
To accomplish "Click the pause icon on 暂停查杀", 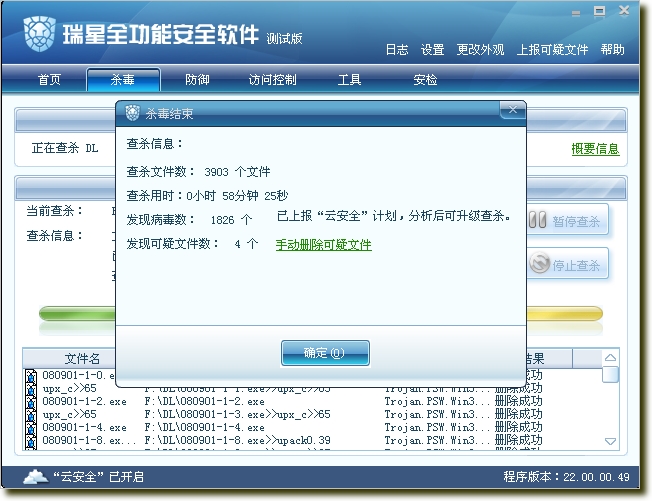I will [x=538, y=220].
